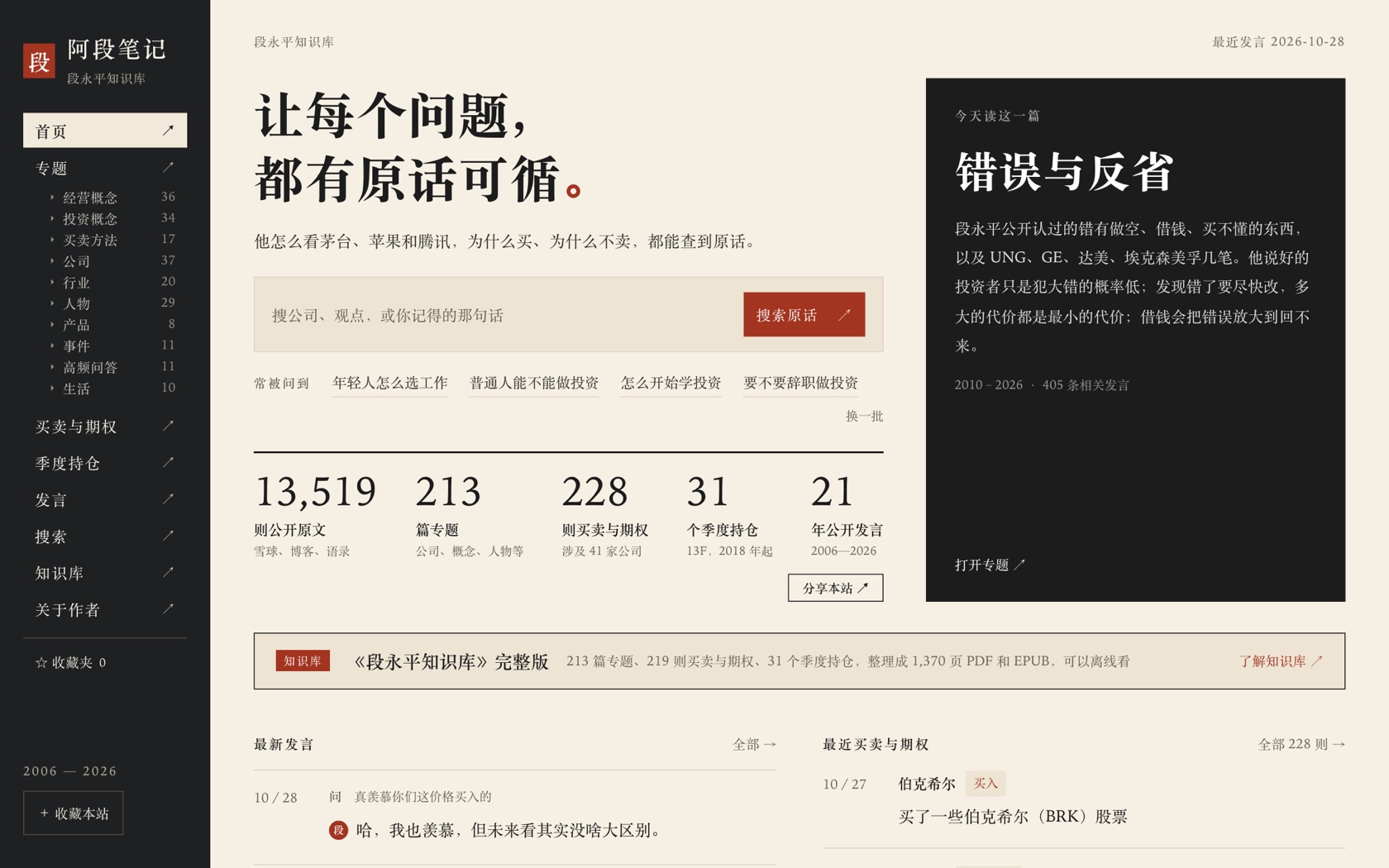View 全部 latest 发言
The image size is (1389, 868).
pos(754,745)
